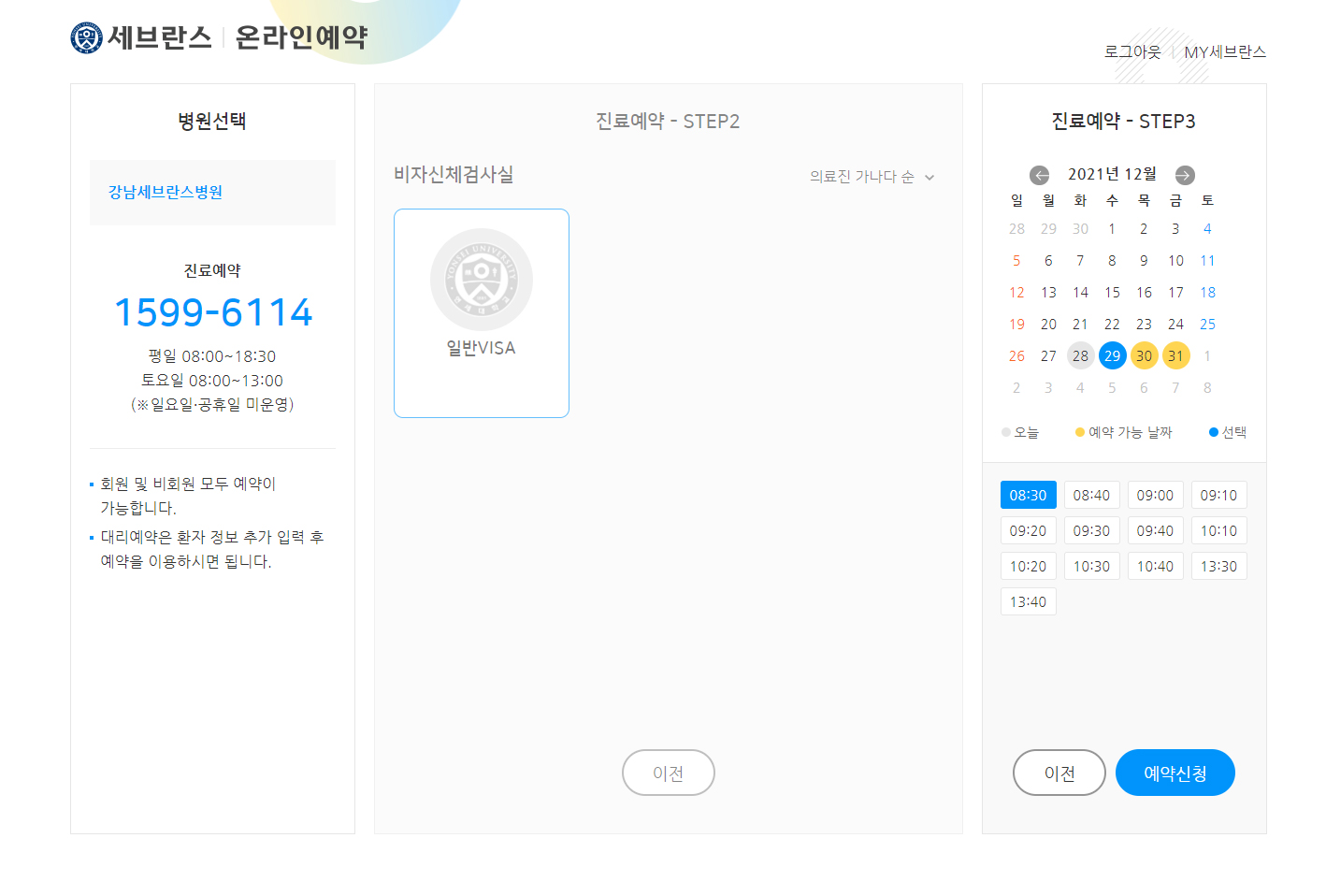Choose the 13:30 time slot
This screenshot has width=1326, height=896.
(x=1219, y=566)
